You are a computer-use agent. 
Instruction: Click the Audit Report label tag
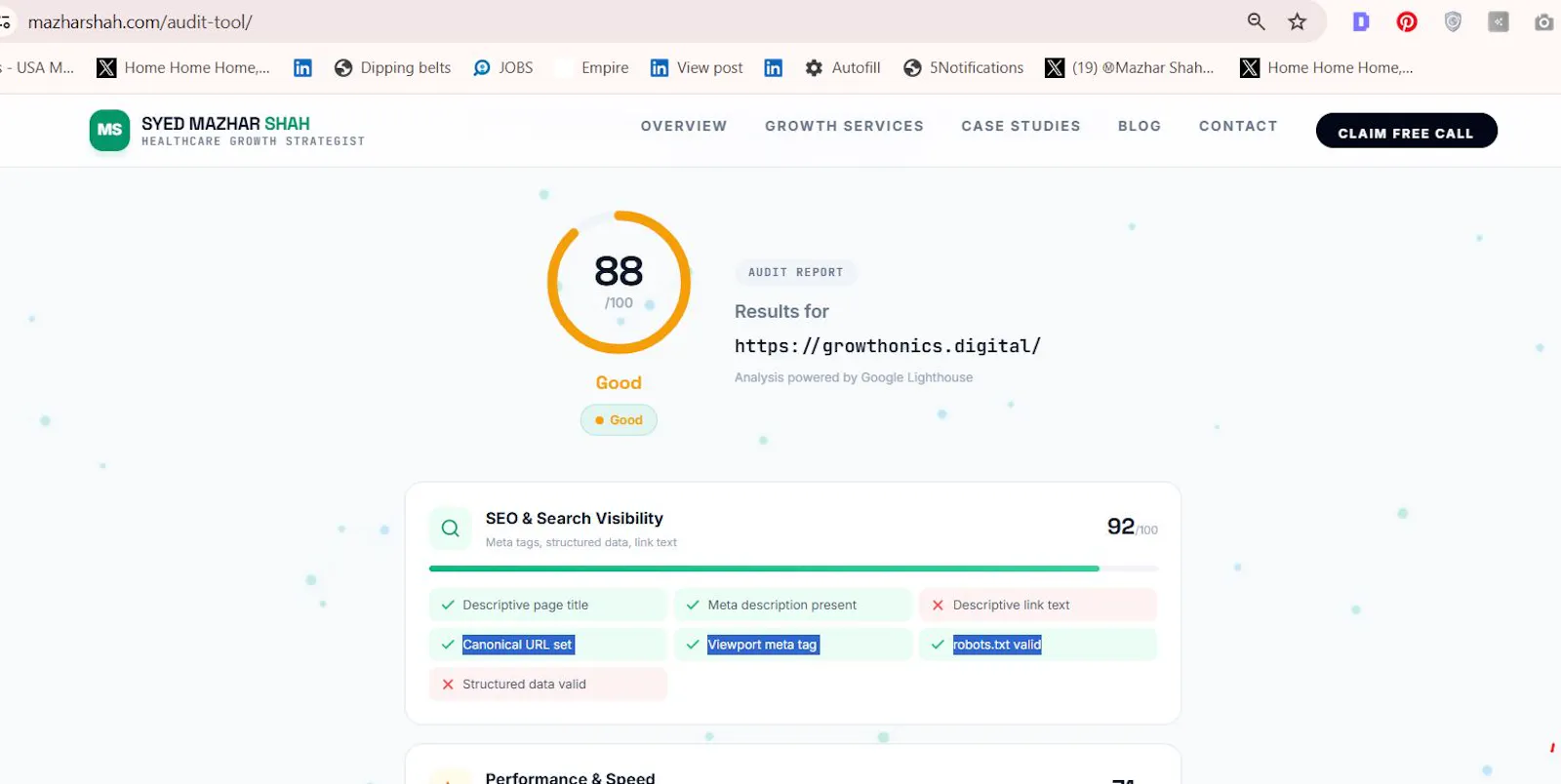tap(795, 272)
